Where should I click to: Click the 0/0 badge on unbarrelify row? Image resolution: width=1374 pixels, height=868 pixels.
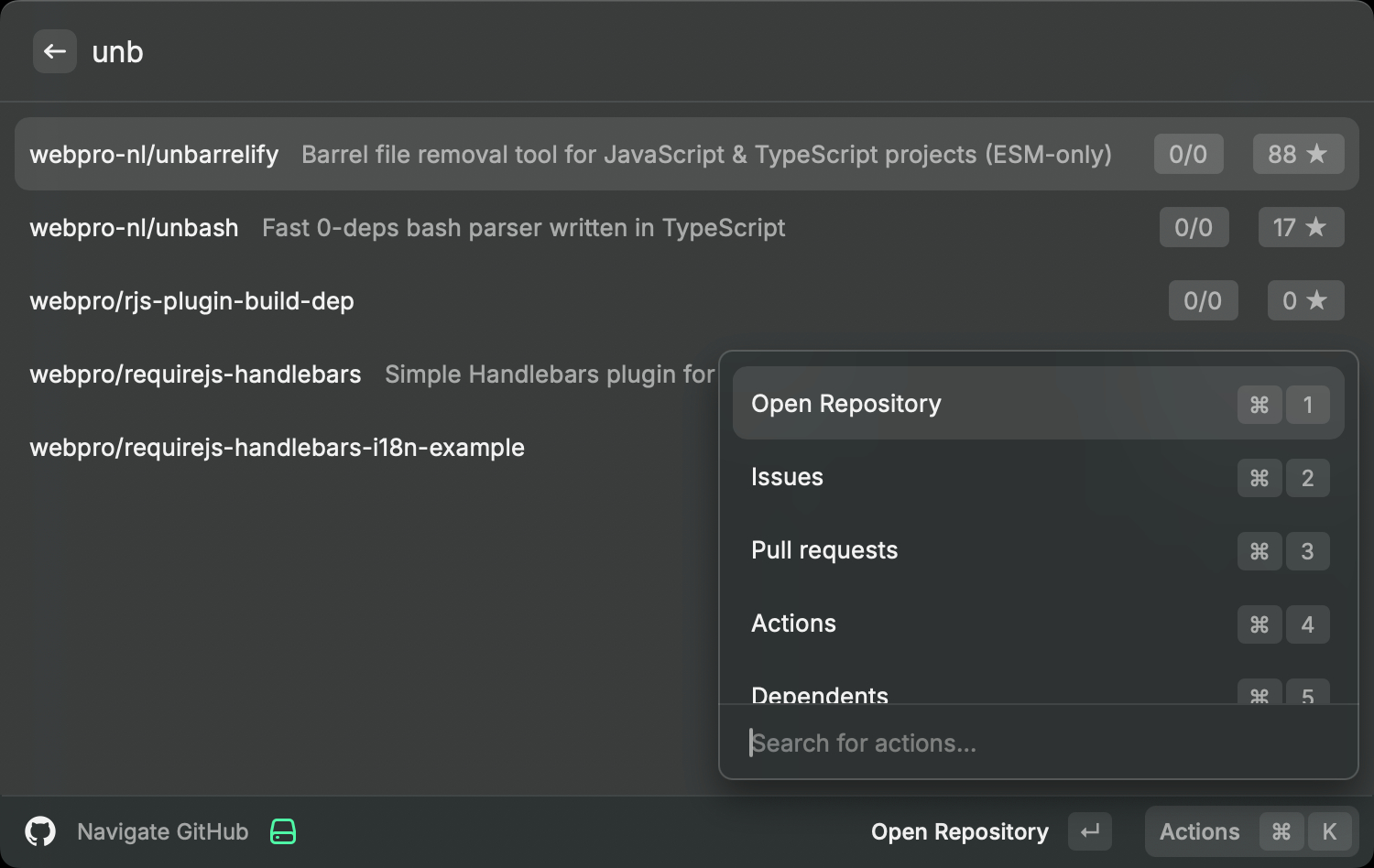pos(1188,154)
